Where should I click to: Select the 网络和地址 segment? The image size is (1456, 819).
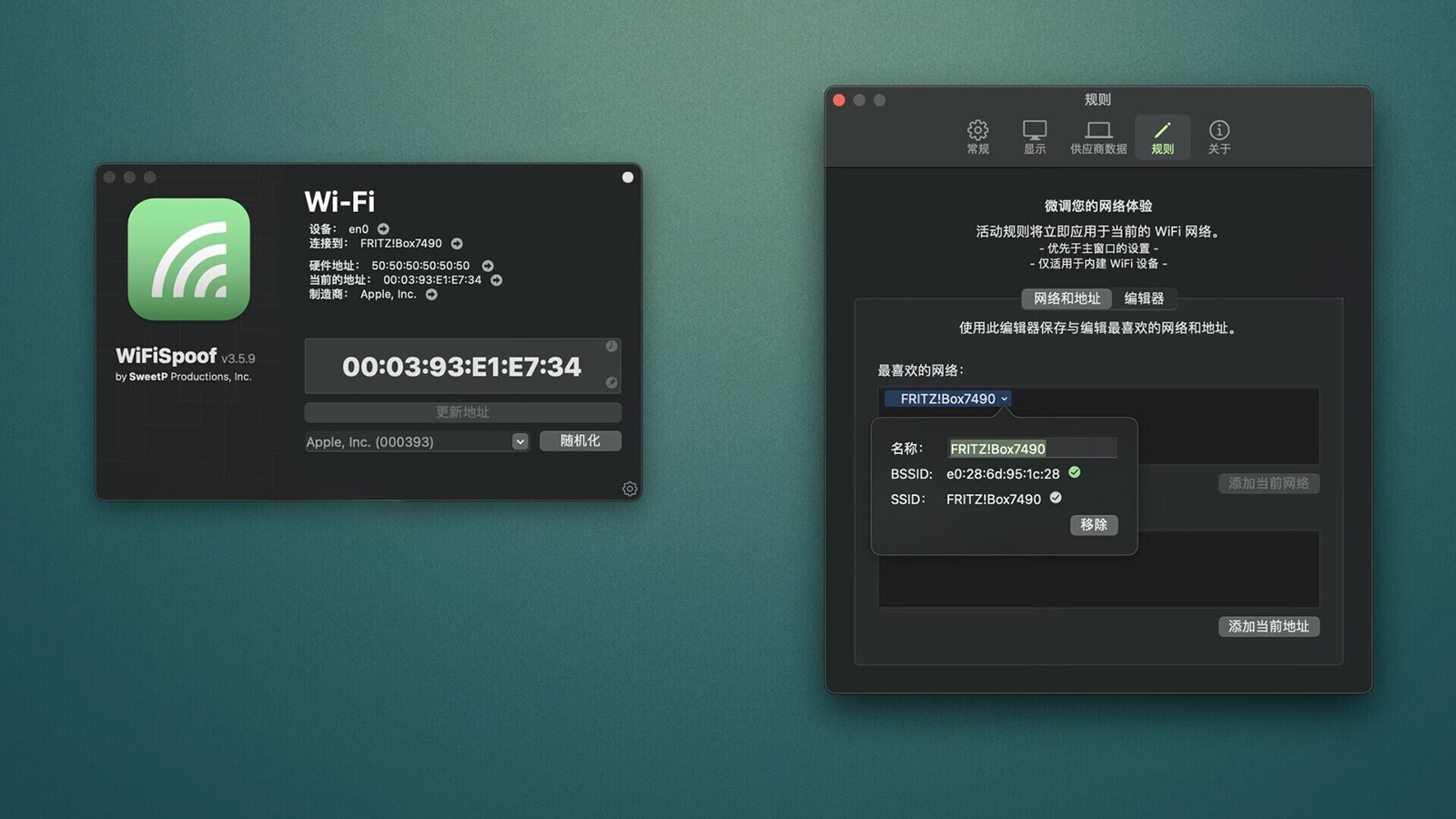[x=1067, y=298]
